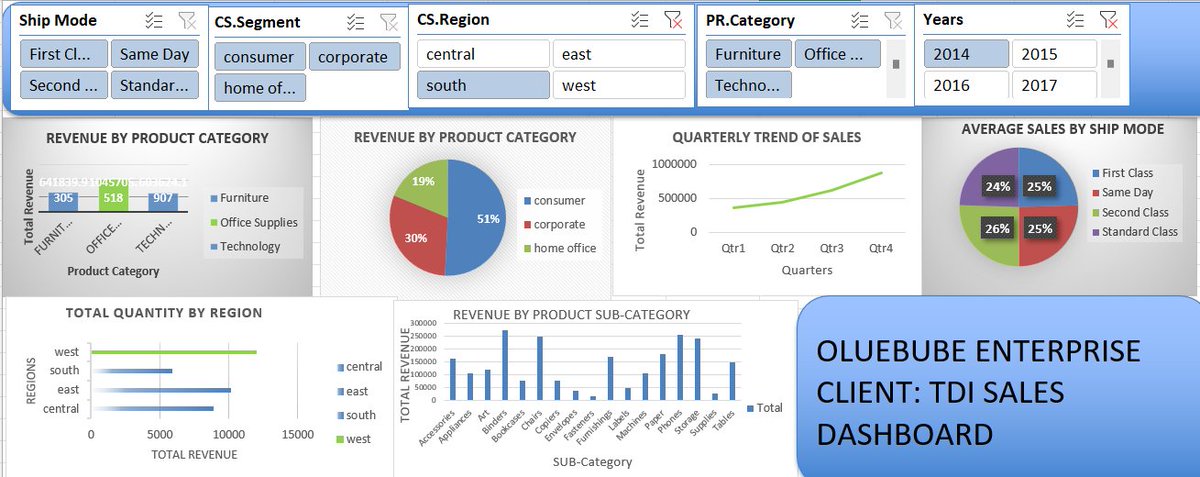Filter year 2017
This screenshot has width=1200, height=477.
coord(1054,85)
